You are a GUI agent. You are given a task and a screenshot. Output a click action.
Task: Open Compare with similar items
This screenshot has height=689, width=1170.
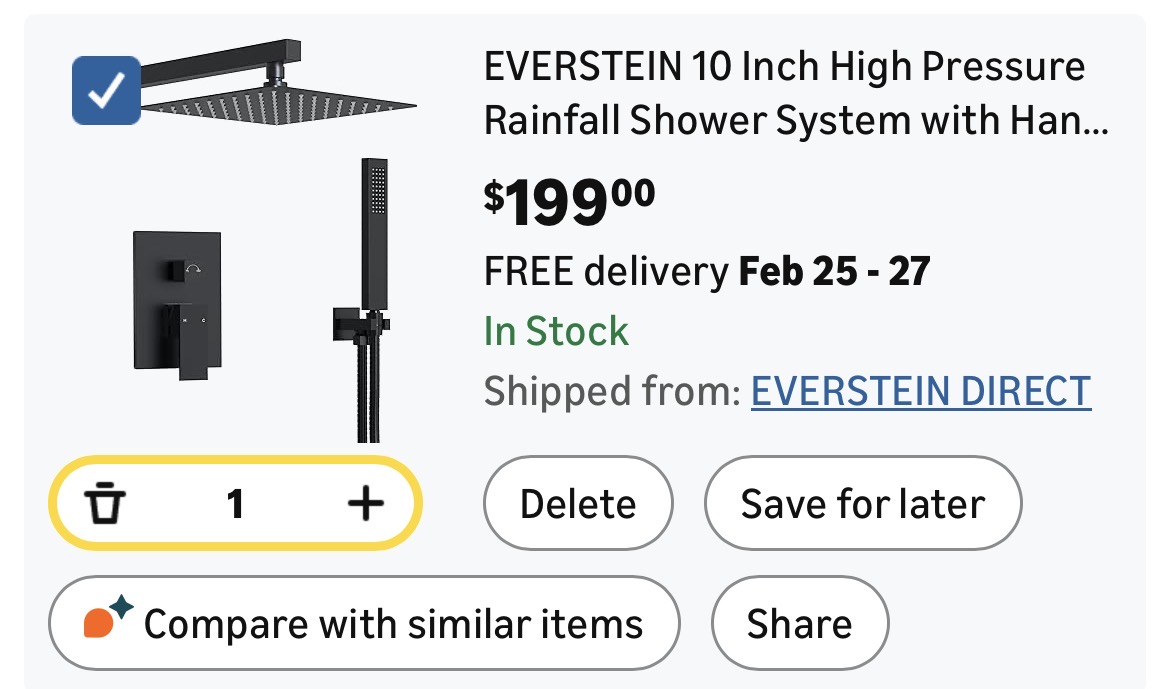point(393,624)
